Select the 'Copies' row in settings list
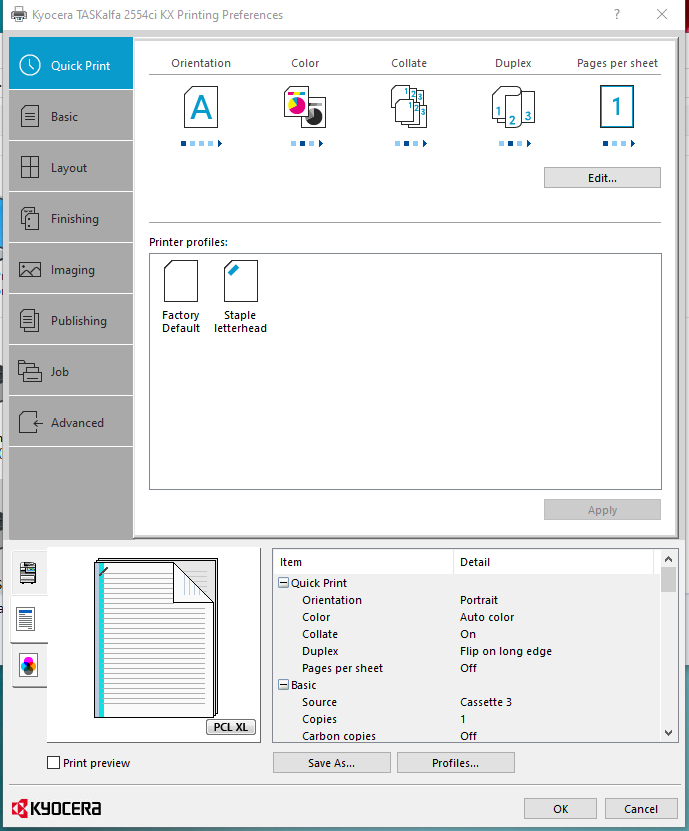The image size is (689, 831). click(x=467, y=719)
